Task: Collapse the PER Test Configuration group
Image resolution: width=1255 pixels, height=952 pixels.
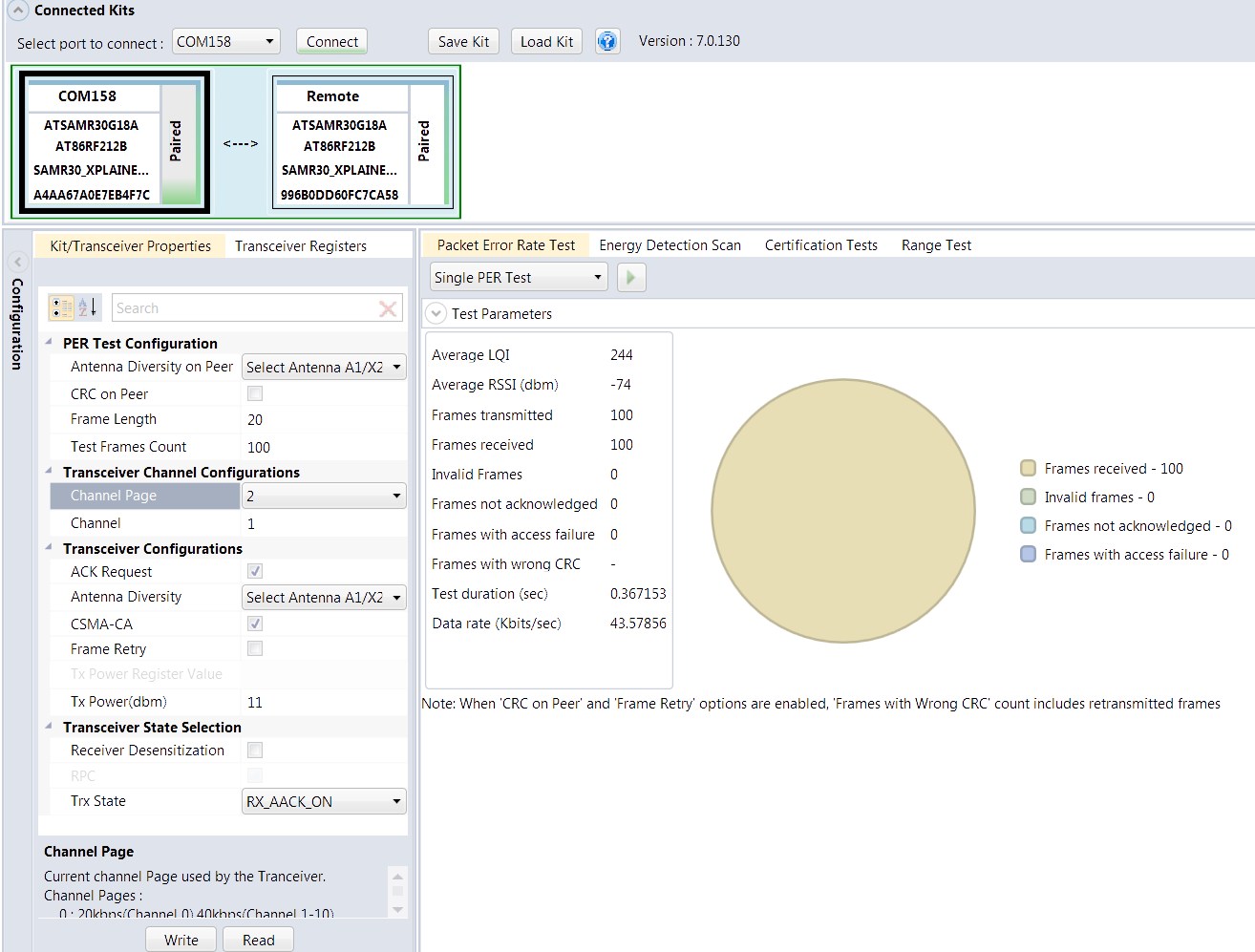Action: pos(49,342)
